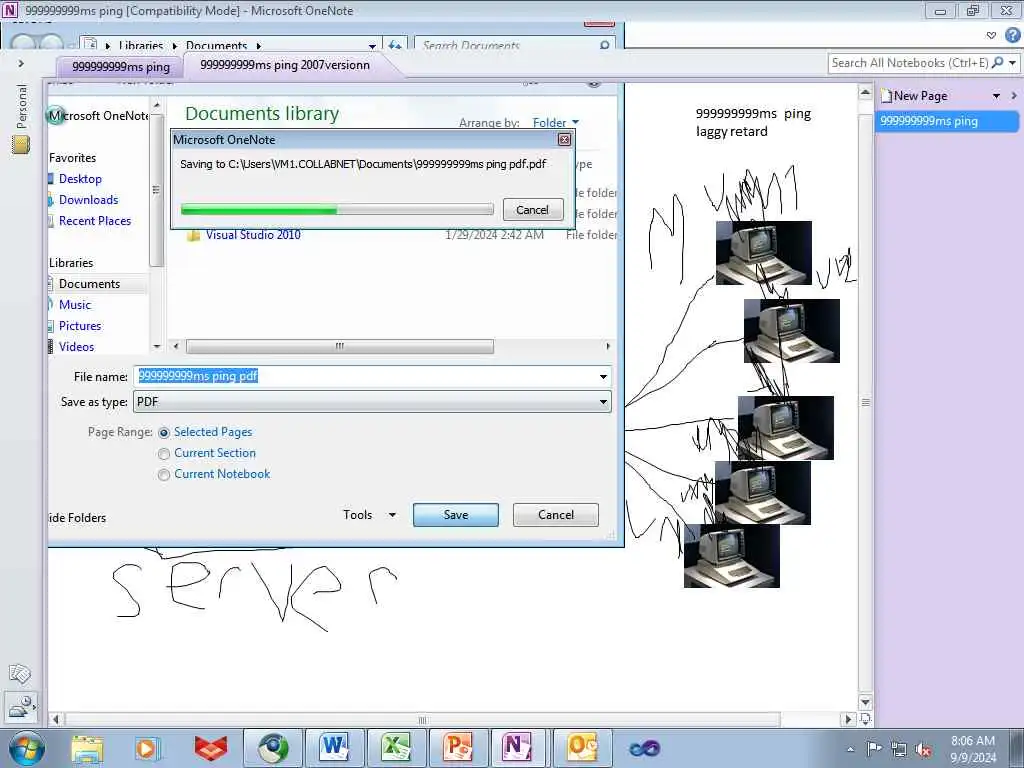Click the bottom computer image on page
1024x768 pixels.
pyautogui.click(x=731, y=556)
